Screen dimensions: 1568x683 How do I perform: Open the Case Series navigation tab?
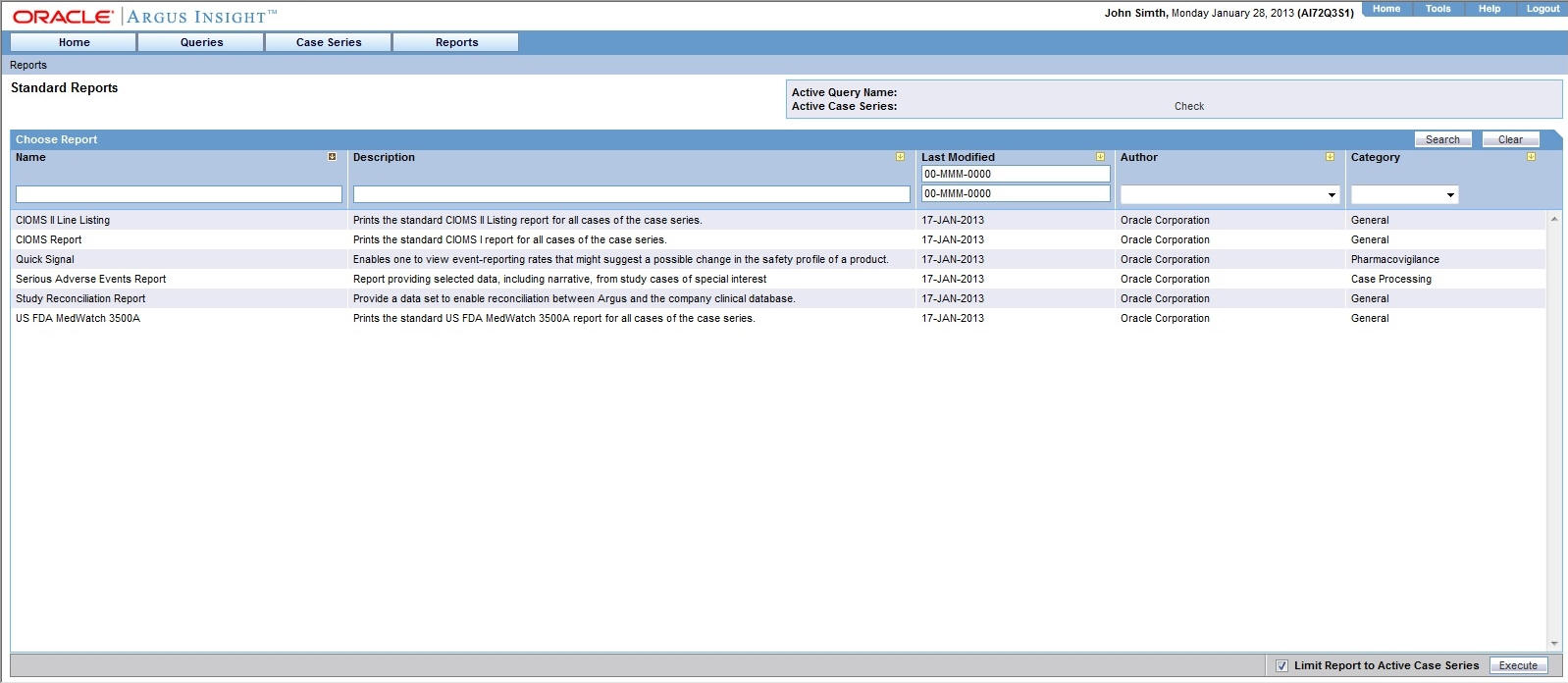click(x=329, y=42)
